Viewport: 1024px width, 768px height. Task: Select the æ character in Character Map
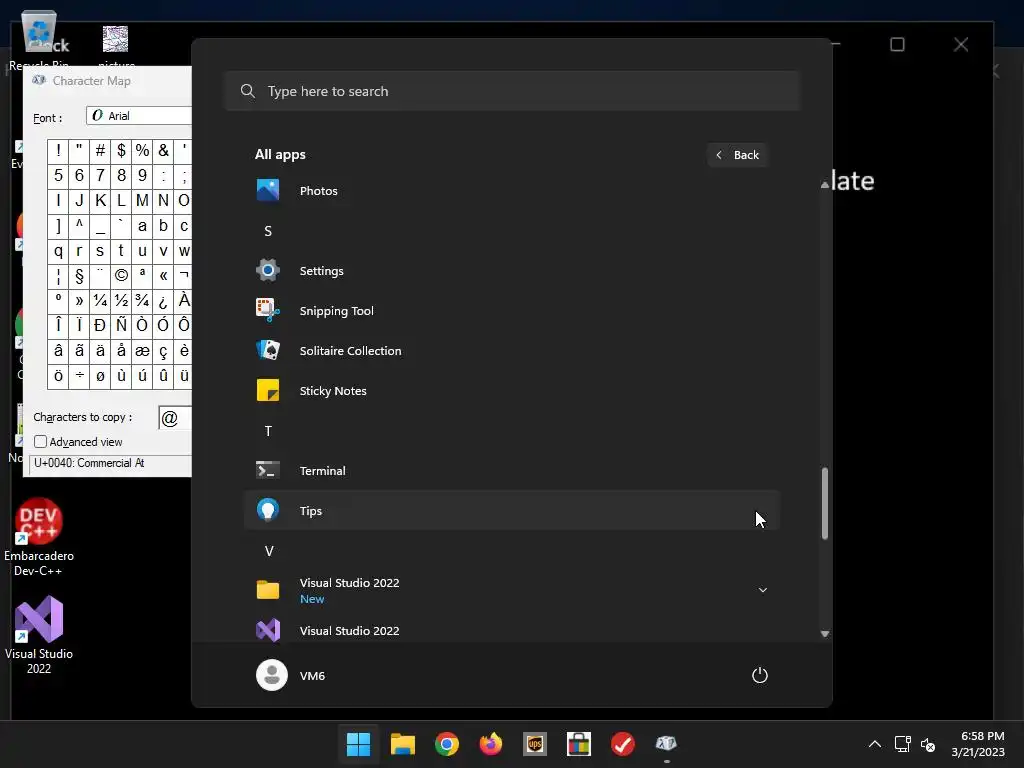(x=142, y=351)
